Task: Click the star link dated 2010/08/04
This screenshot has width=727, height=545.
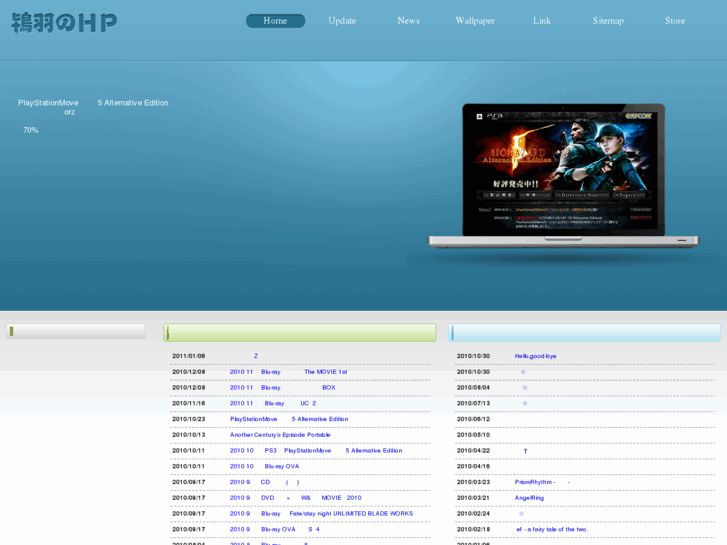Action: [525, 387]
